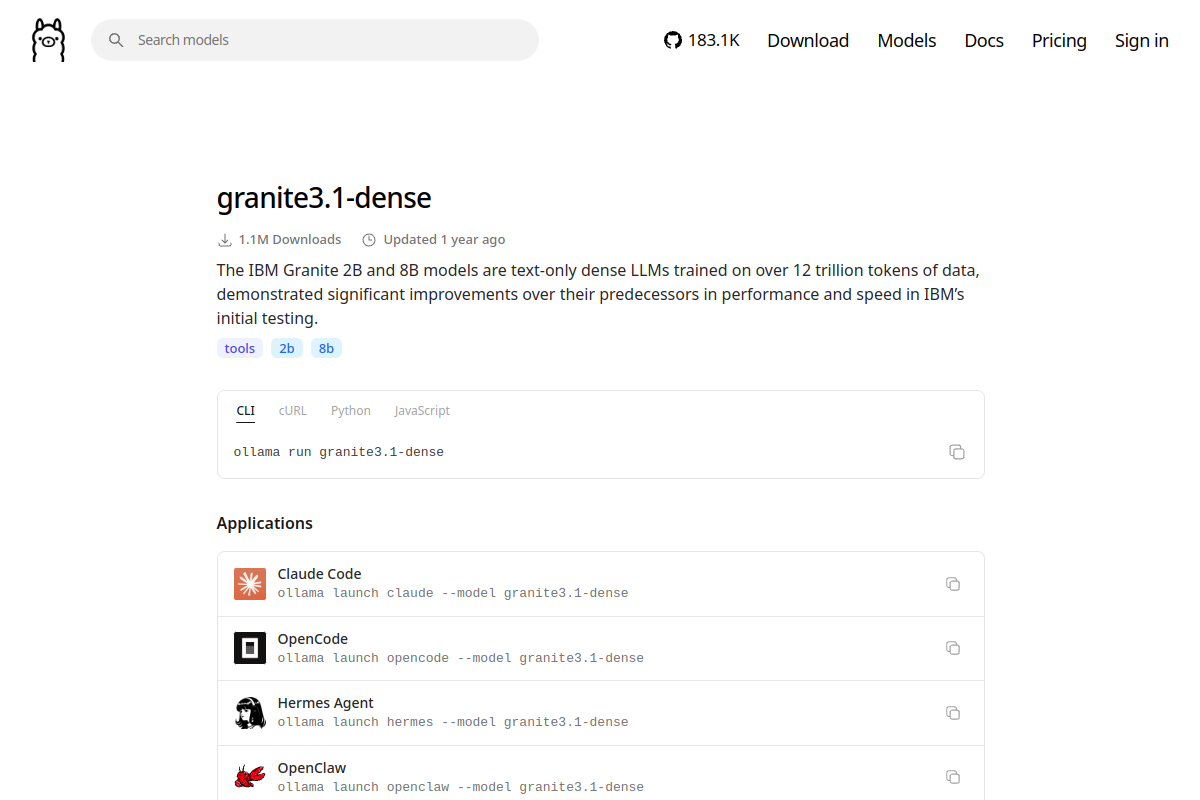Click the OpenCode logo icon

(250, 648)
